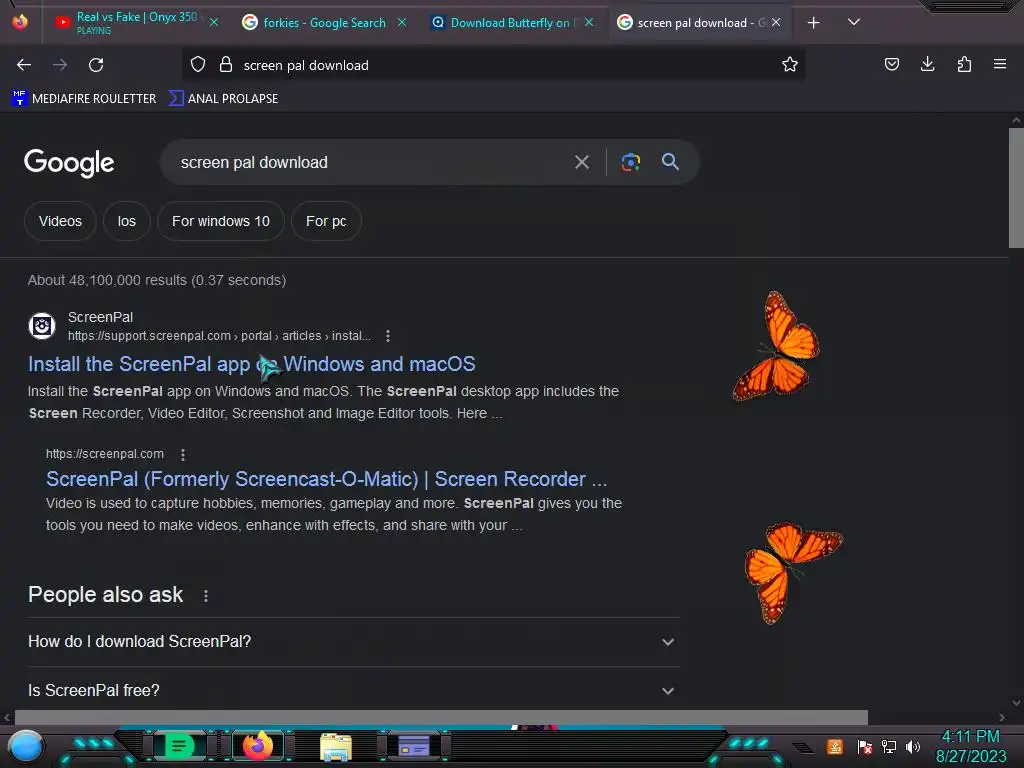Open the purple window app in taskbar
Viewport: 1024px width, 768px height.
[414, 746]
